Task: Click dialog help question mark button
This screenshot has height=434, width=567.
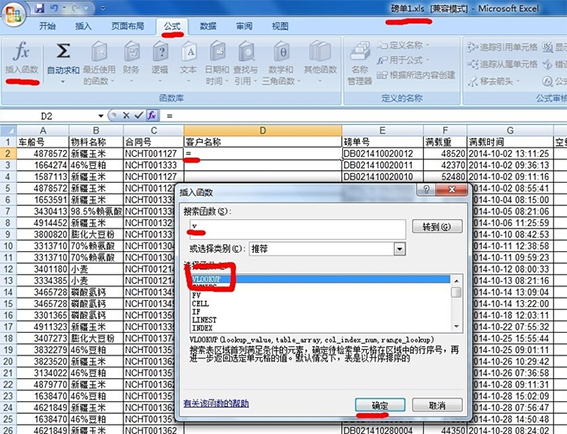Action: pyautogui.click(x=426, y=190)
